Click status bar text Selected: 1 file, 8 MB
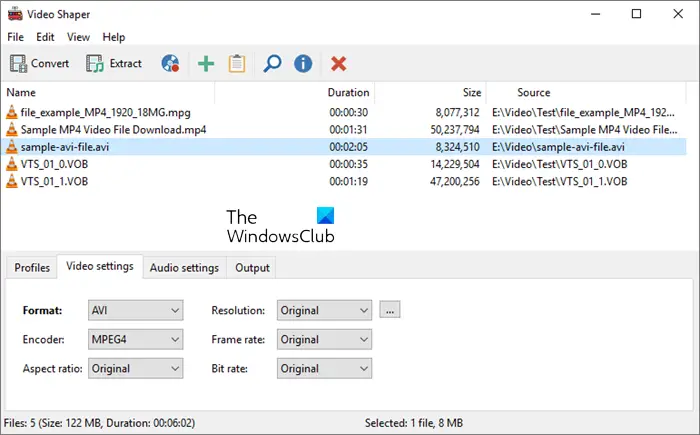 [x=414, y=422]
